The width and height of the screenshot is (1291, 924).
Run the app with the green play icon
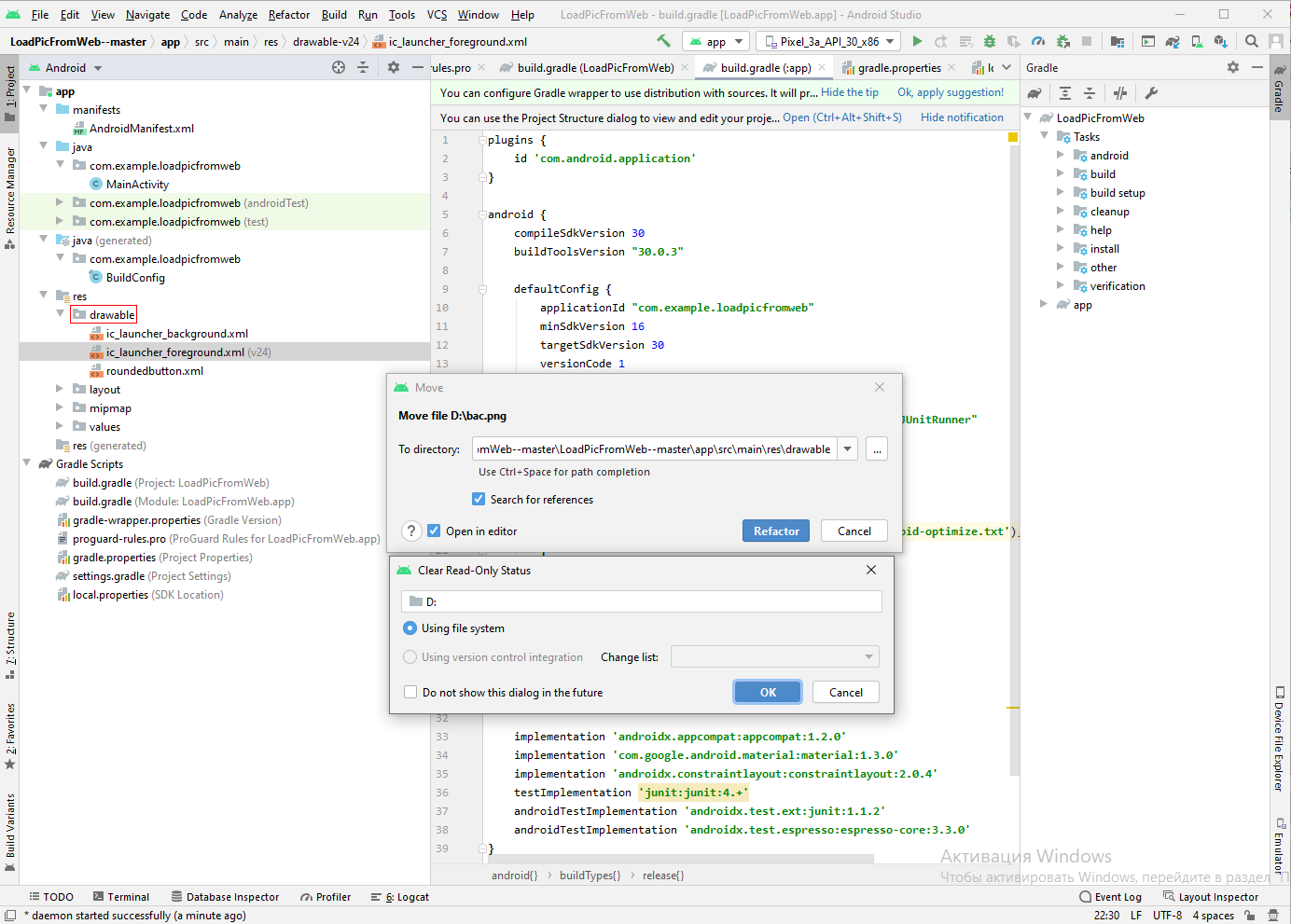[x=918, y=41]
